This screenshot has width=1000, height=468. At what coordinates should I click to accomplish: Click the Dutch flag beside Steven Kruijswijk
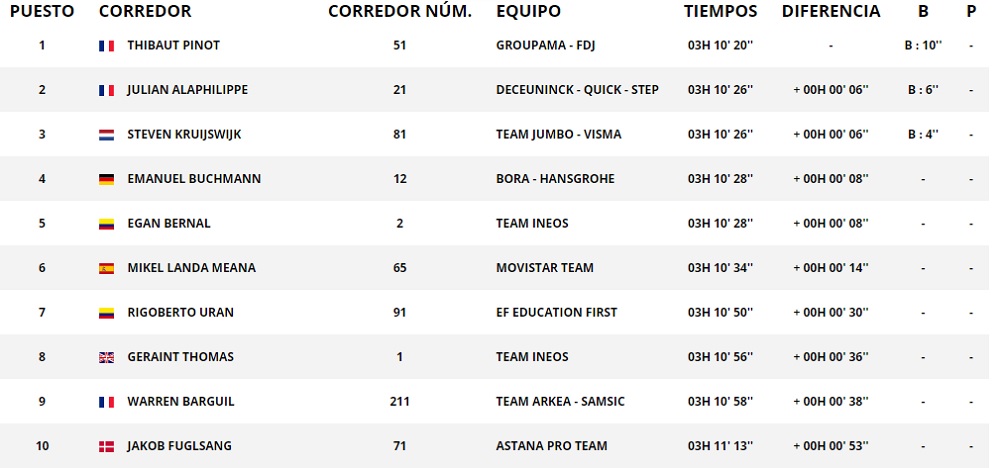(x=106, y=135)
